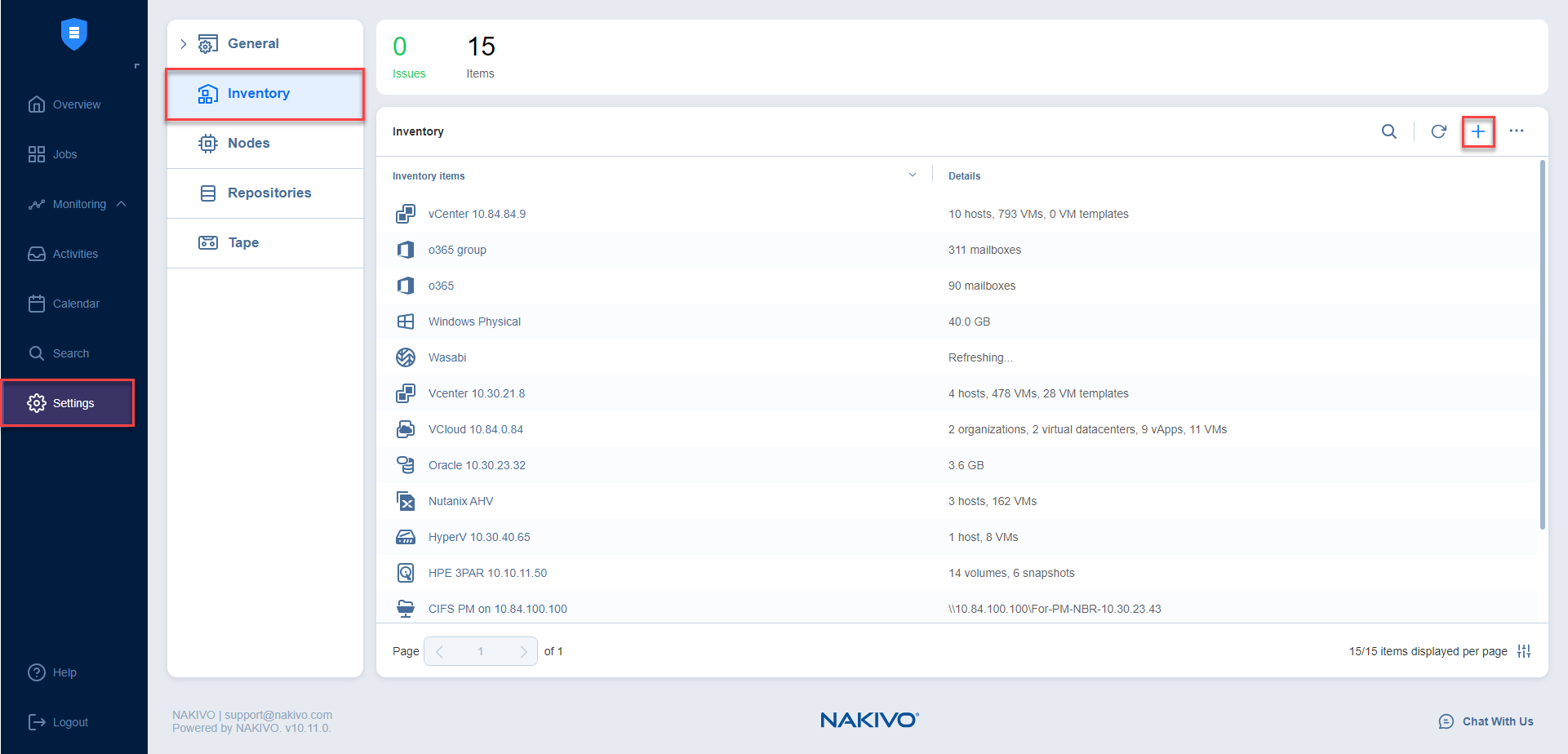Refresh the inventory list
The width and height of the screenshot is (1568, 754).
click(x=1438, y=131)
